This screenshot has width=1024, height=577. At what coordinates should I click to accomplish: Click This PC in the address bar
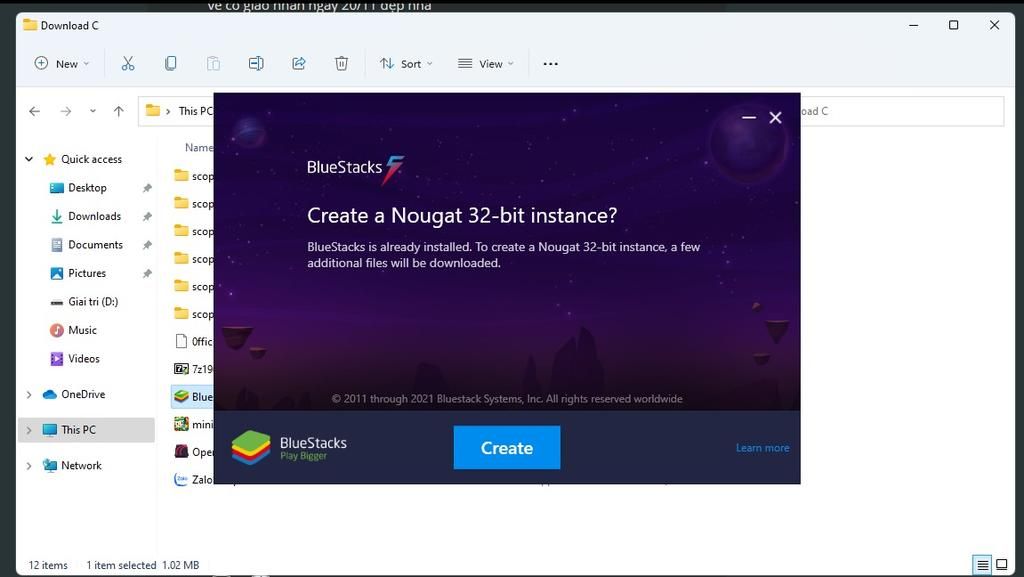[x=195, y=111]
